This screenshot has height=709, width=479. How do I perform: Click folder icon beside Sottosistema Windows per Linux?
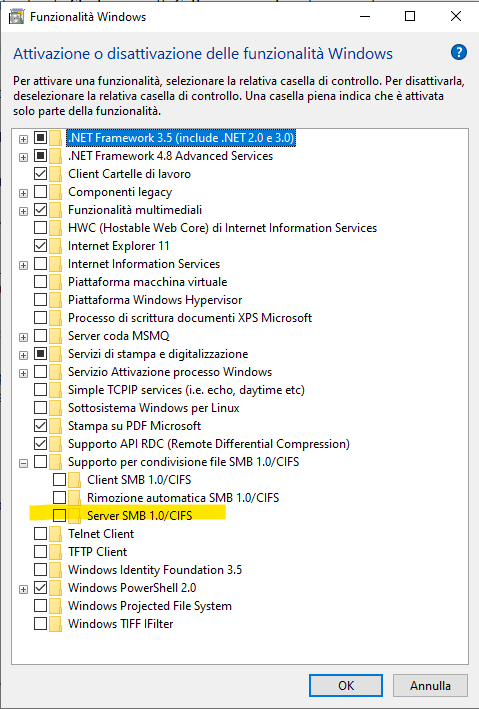click(x=56, y=408)
